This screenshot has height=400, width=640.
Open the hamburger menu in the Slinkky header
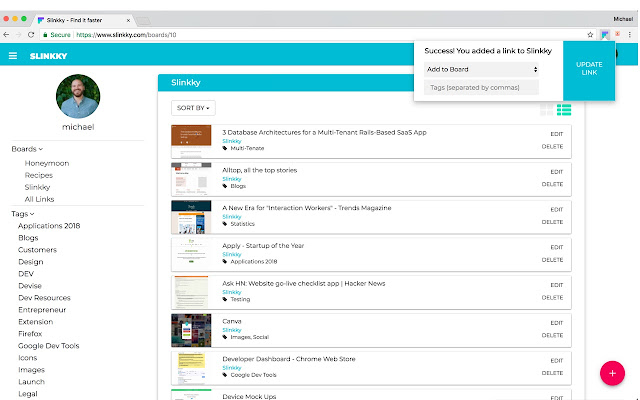pyautogui.click(x=13, y=56)
